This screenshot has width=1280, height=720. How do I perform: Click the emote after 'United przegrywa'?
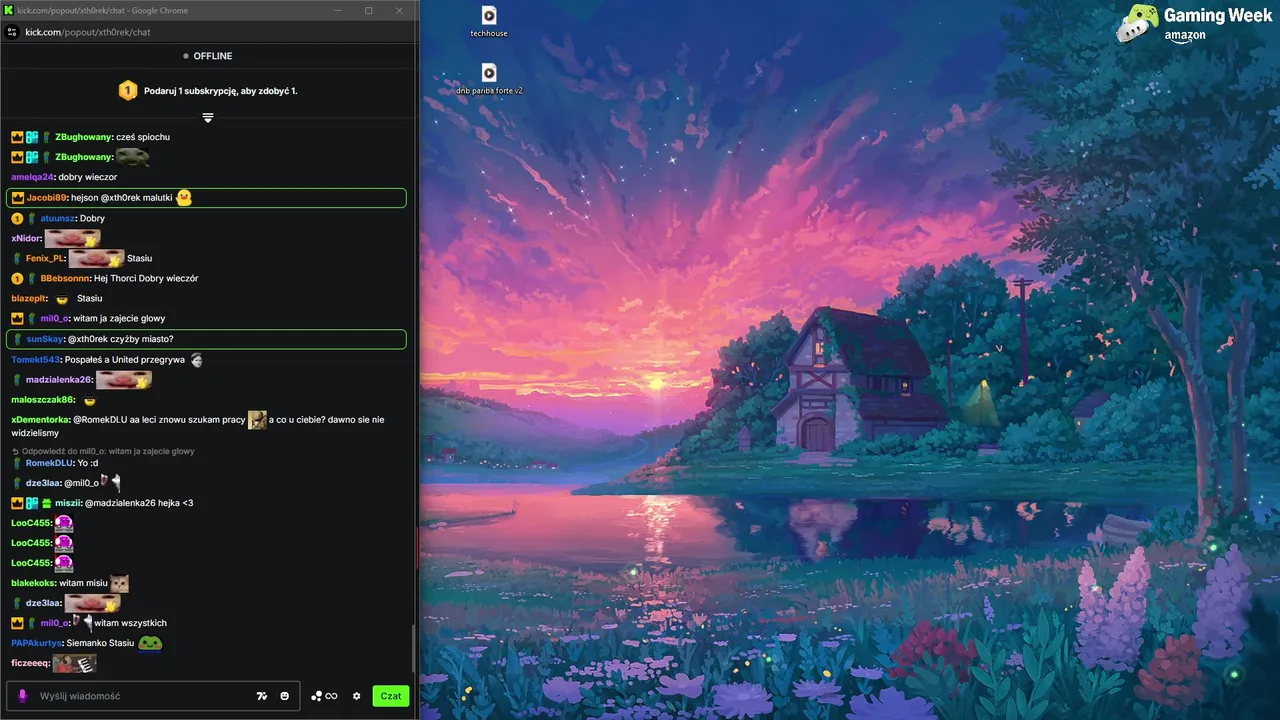197,359
